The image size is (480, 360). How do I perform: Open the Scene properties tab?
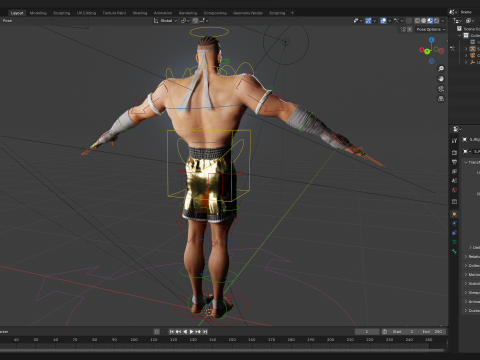point(454,180)
